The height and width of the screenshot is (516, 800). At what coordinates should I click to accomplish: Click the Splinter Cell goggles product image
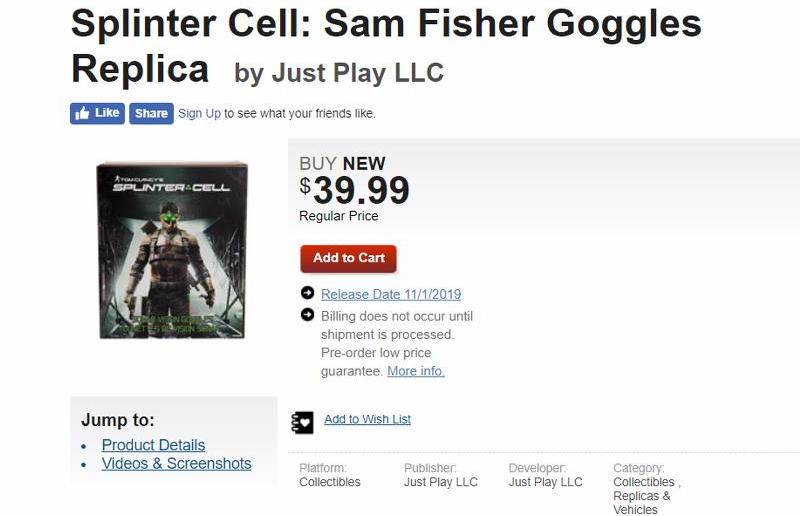tap(171, 250)
